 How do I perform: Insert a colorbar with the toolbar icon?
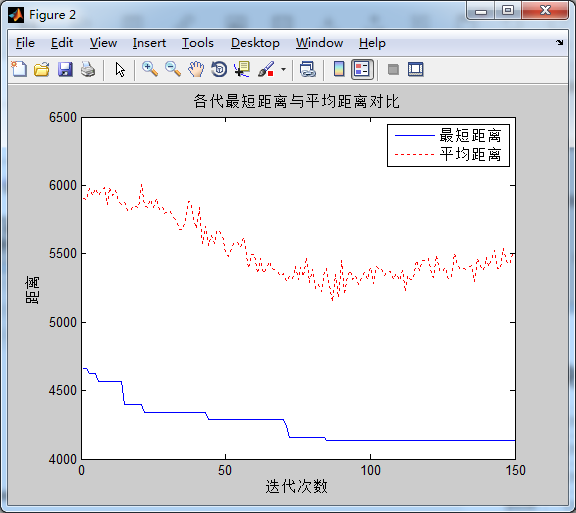pyautogui.click(x=339, y=69)
